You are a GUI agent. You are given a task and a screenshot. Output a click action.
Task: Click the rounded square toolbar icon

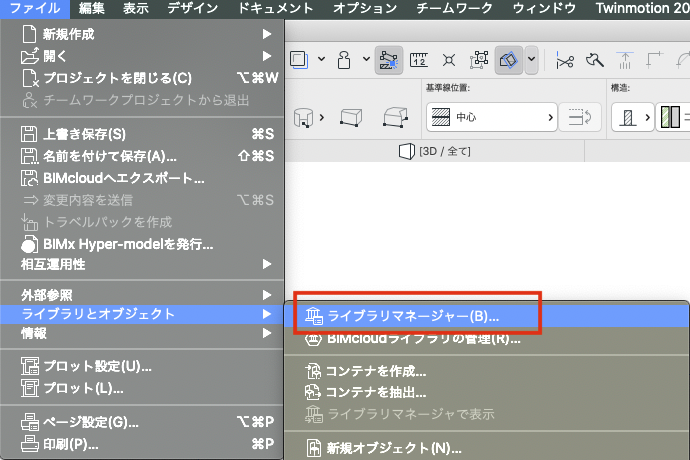pyautogui.click(x=299, y=59)
